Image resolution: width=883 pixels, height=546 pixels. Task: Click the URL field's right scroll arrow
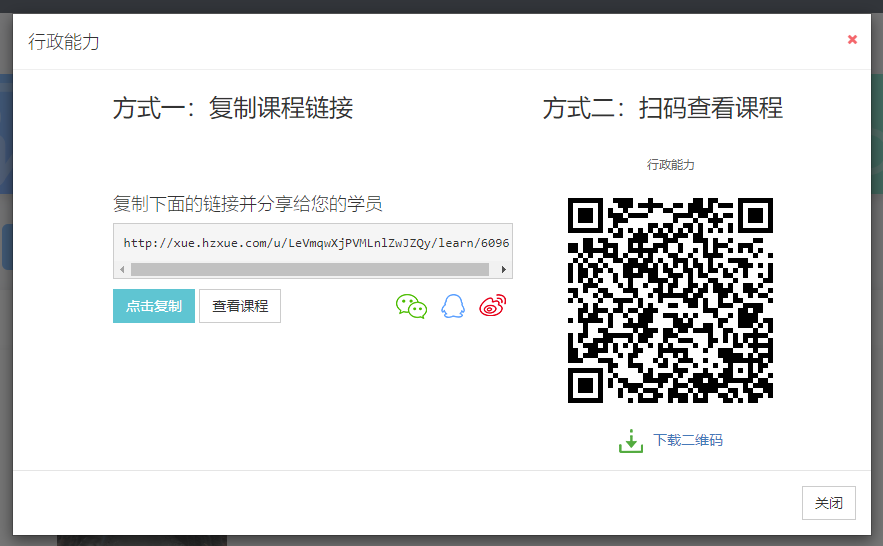(x=503, y=270)
